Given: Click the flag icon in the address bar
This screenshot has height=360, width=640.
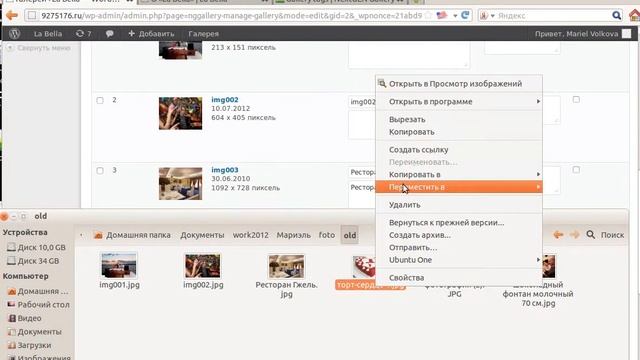Looking at the screenshot, I should point(442,16).
